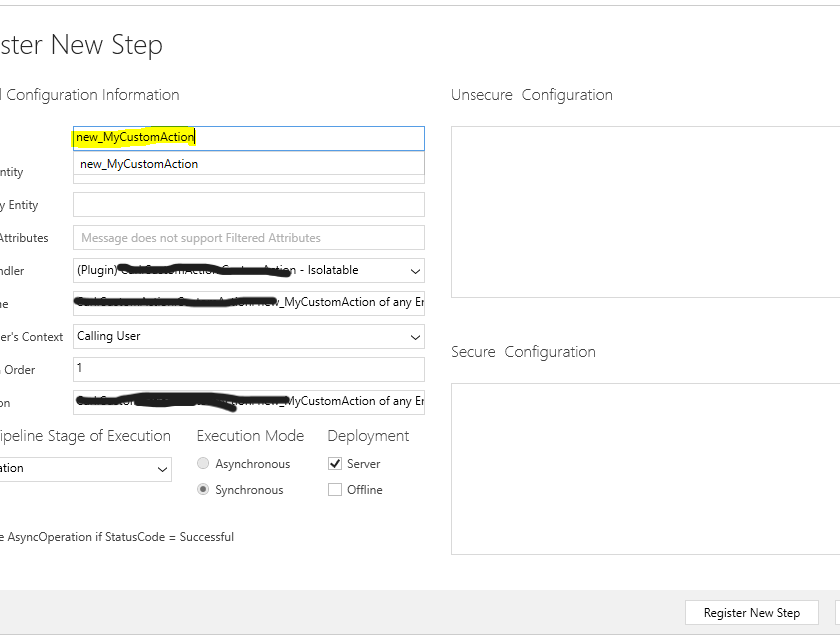
Task: Click the button right of Register New Step
Action: (x=837, y=613)
